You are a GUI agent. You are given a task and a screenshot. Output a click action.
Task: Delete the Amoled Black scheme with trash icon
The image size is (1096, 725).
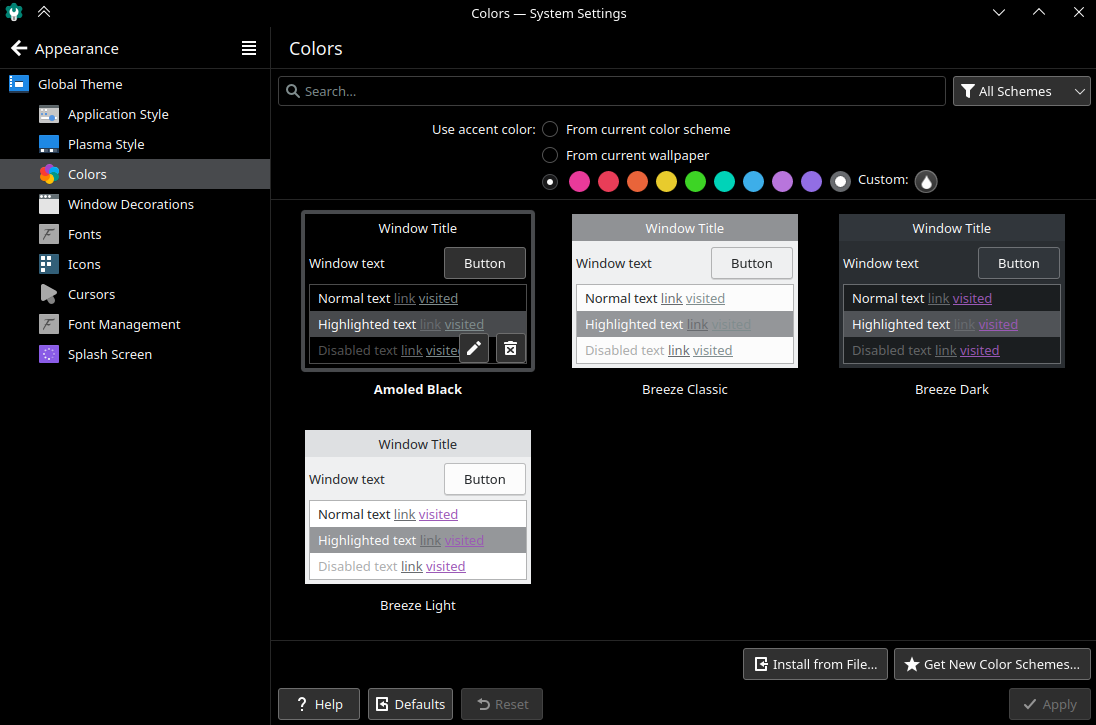click(511, 348)
